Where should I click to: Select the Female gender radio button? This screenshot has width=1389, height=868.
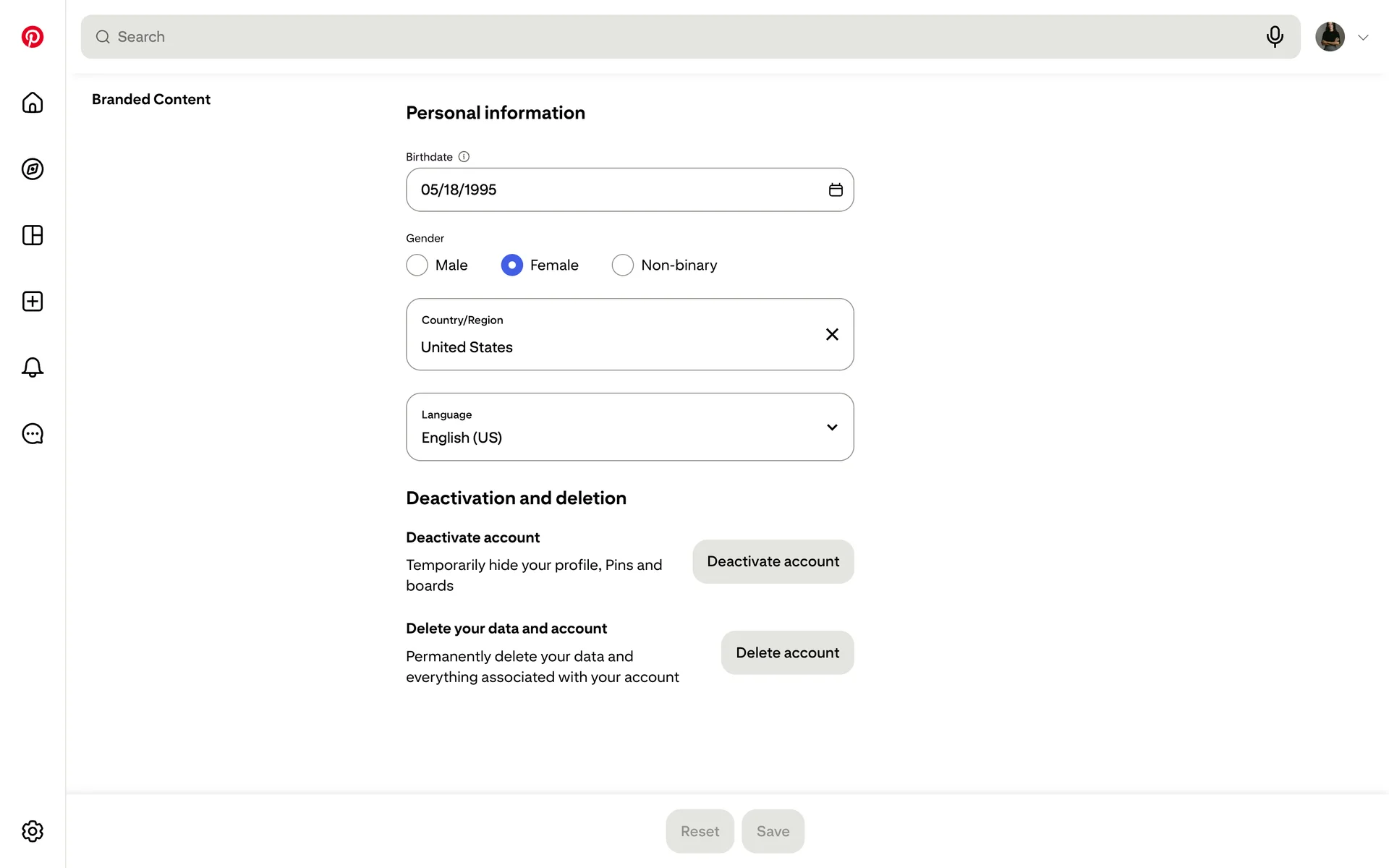tap(512, 265)
